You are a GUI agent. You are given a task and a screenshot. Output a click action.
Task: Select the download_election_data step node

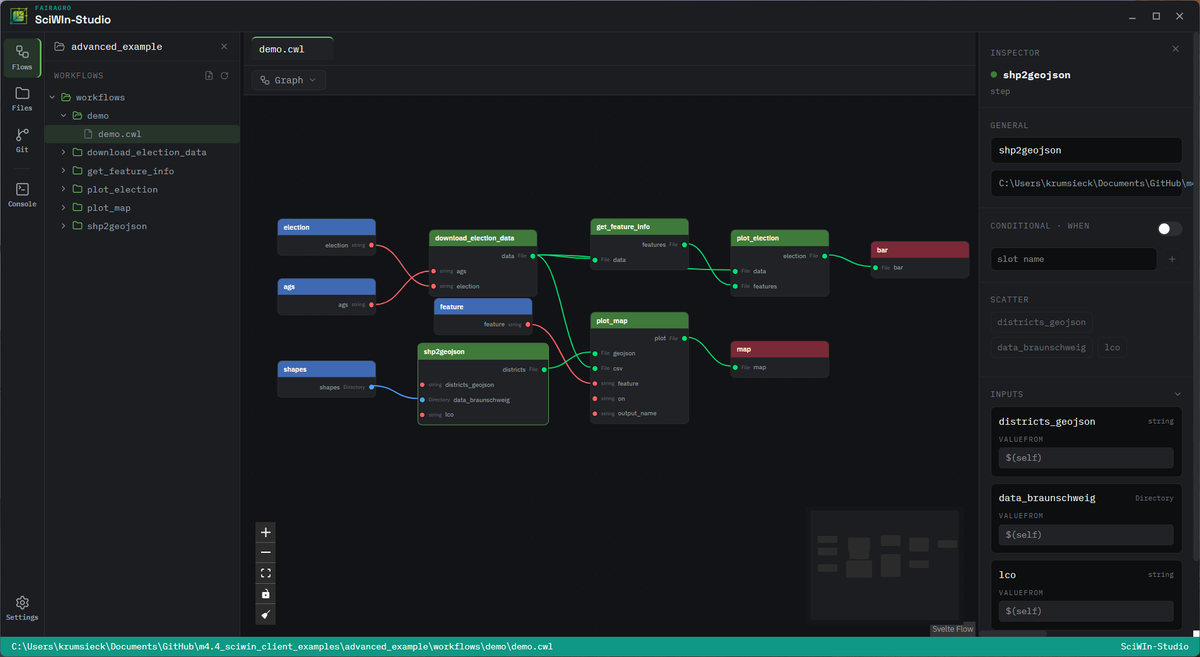[483, 263]
